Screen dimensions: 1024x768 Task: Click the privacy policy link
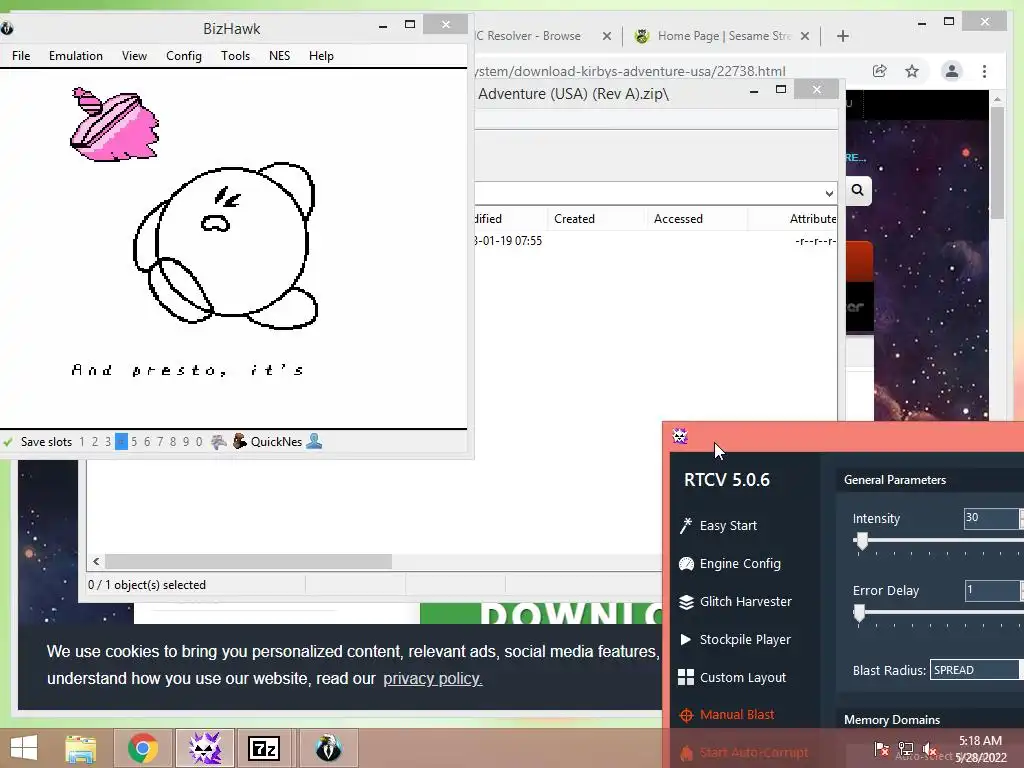point(432,679)
